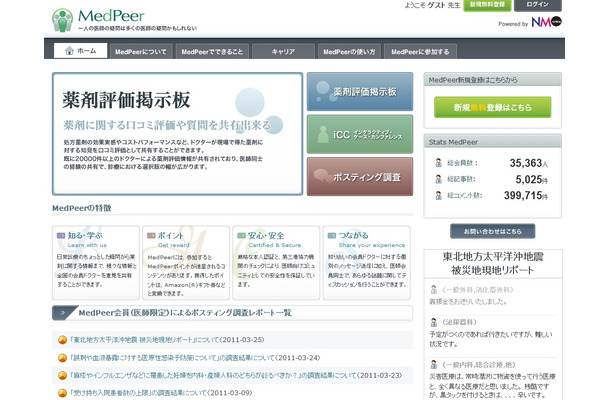
Task: Click doctor icon beside 一般外科,消化器外科 comment
Action: [434, 289]
